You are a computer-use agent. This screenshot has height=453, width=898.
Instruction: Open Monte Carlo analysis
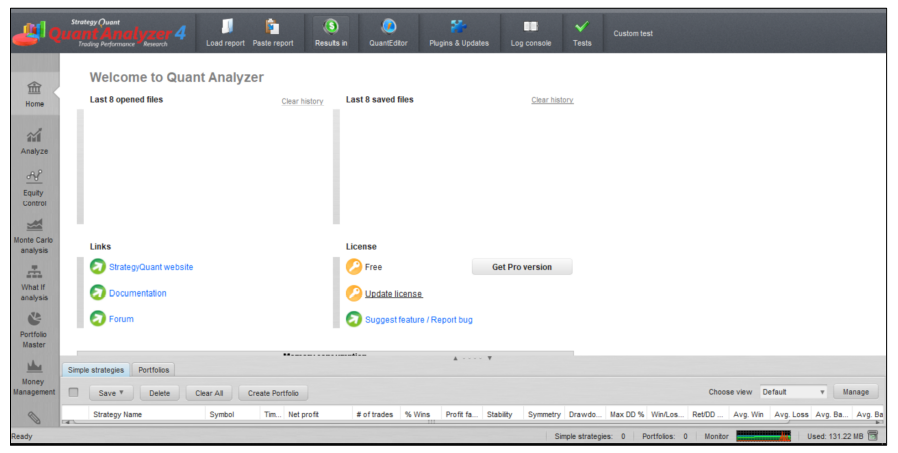(34, 236)
